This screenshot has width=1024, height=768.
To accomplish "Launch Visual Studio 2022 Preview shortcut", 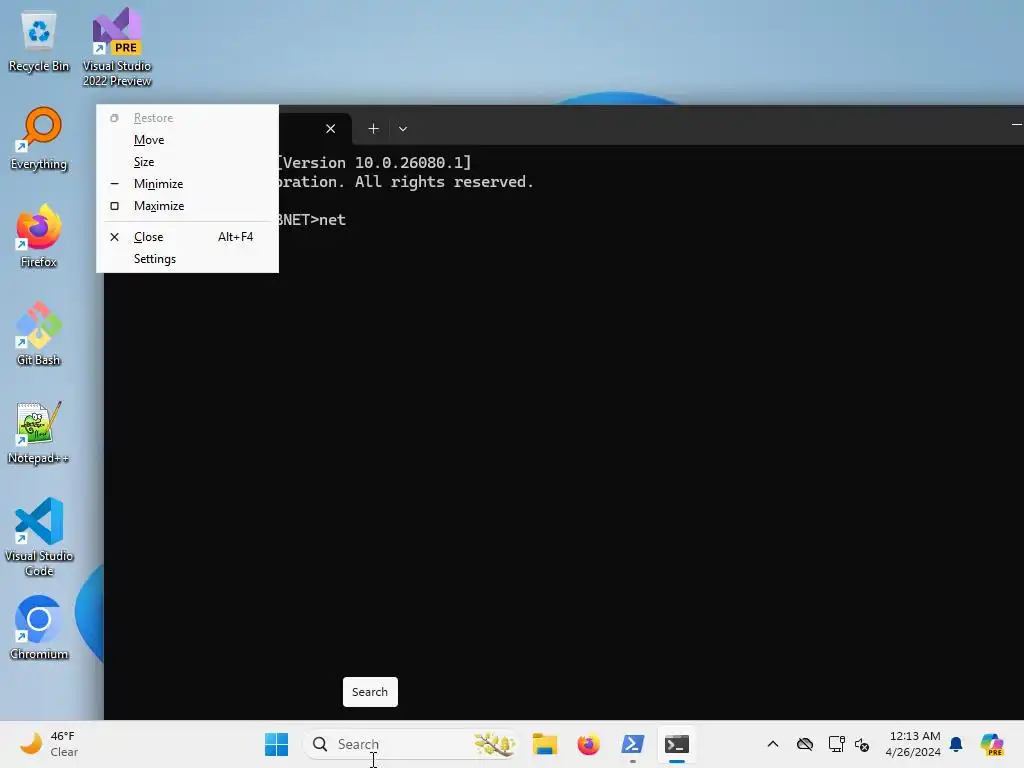I will pos(117,47).
